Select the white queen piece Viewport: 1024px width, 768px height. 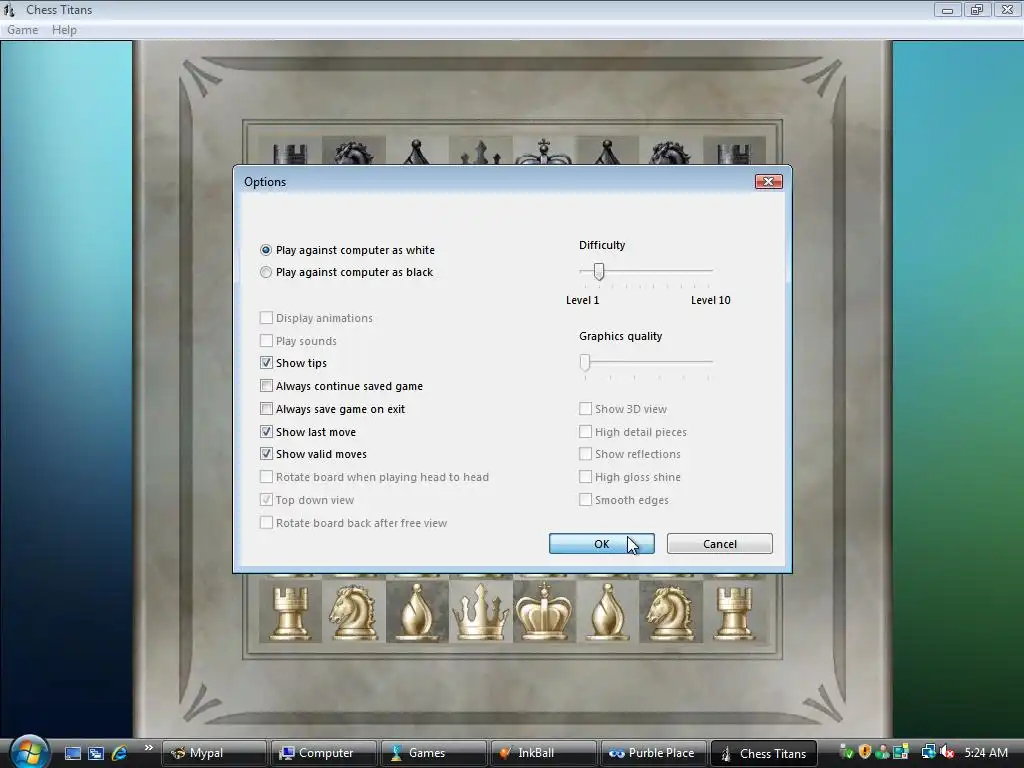480,612
